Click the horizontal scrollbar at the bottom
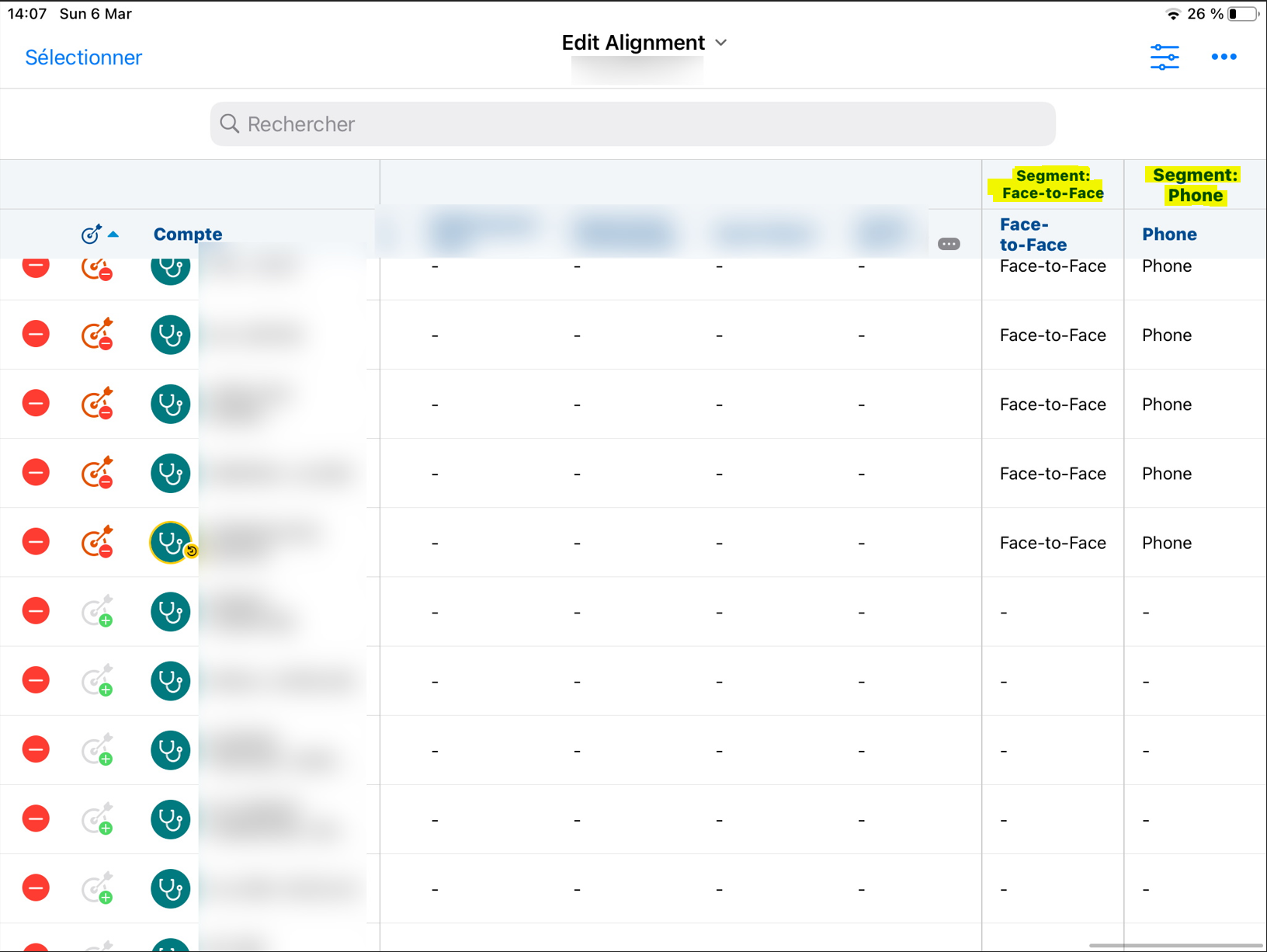 (1175, 945)
